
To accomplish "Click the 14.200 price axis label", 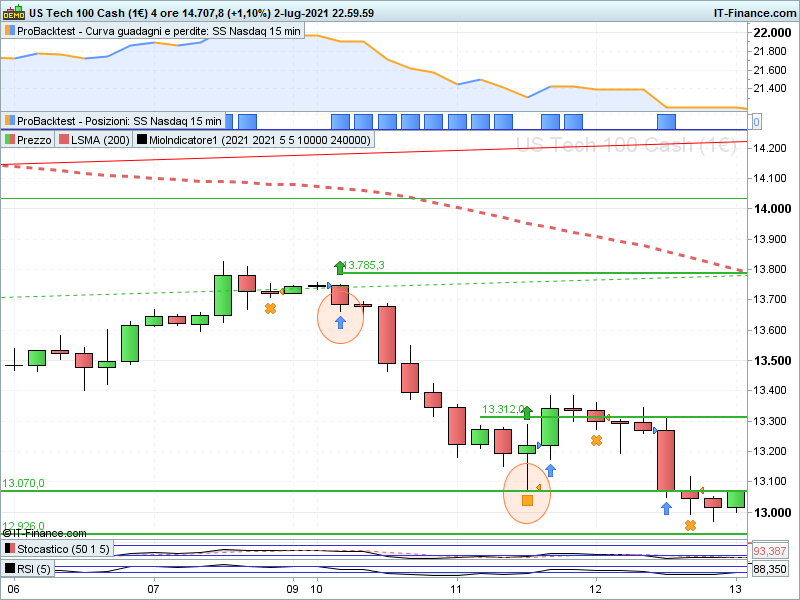I will point(770,148).
